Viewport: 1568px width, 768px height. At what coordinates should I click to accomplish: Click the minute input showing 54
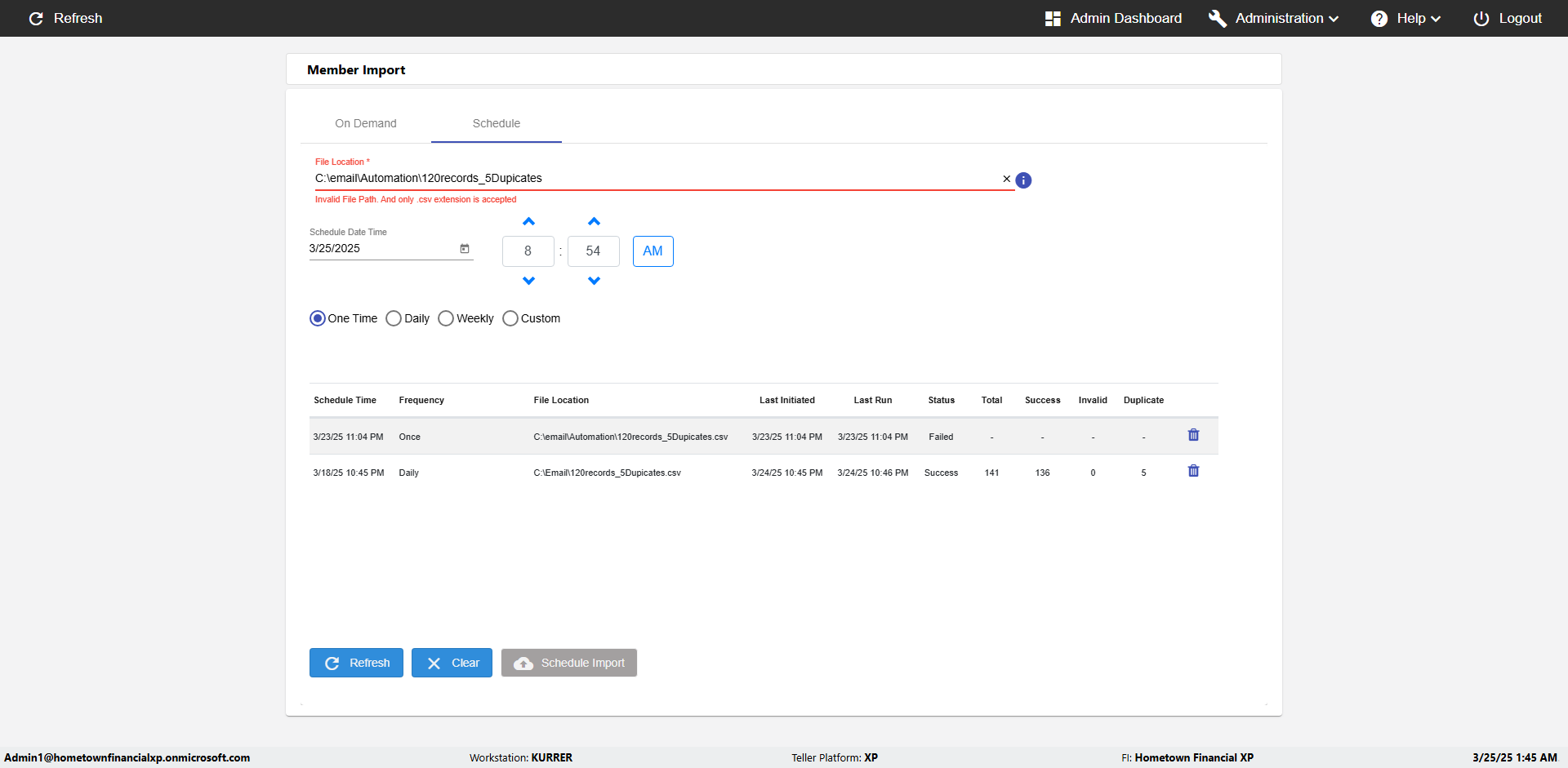(x=594, y=251)
